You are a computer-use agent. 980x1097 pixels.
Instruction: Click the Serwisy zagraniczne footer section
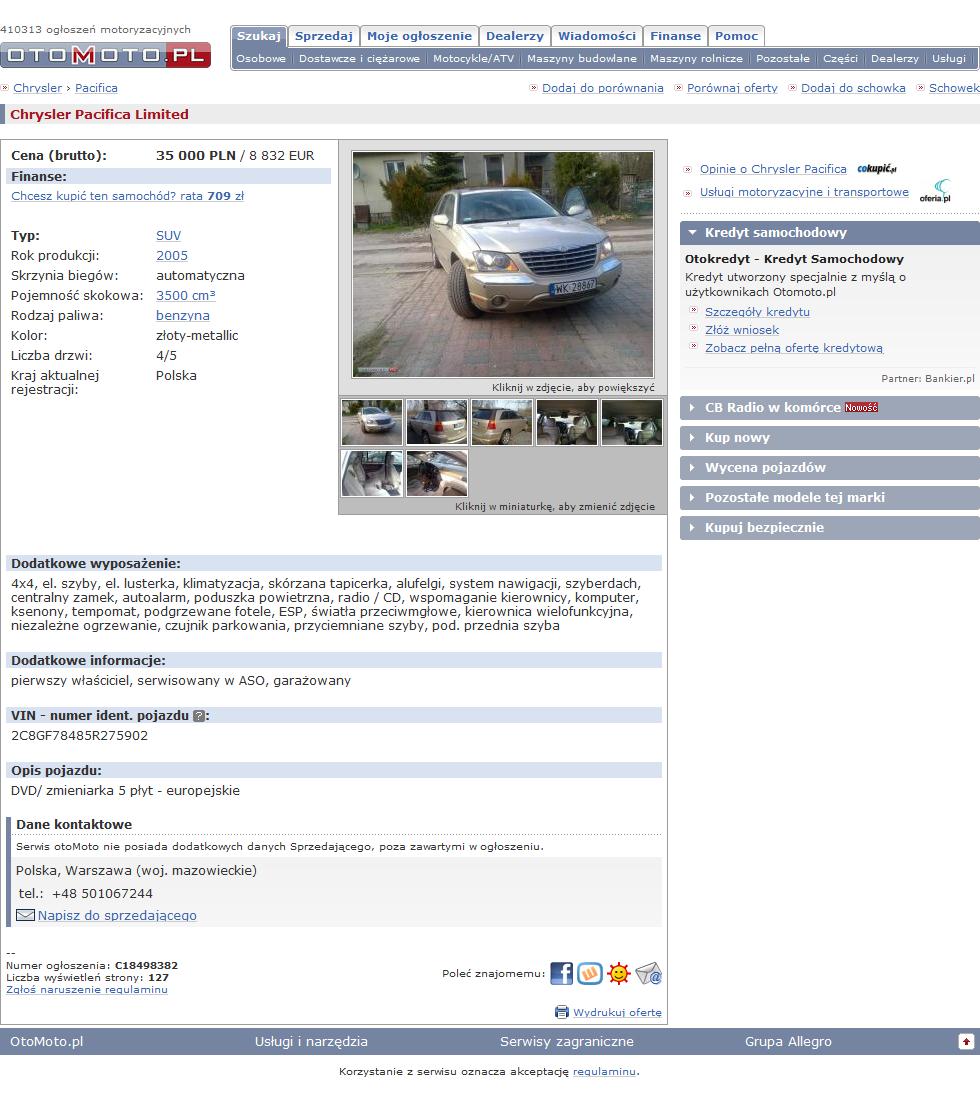(567, 1042)
